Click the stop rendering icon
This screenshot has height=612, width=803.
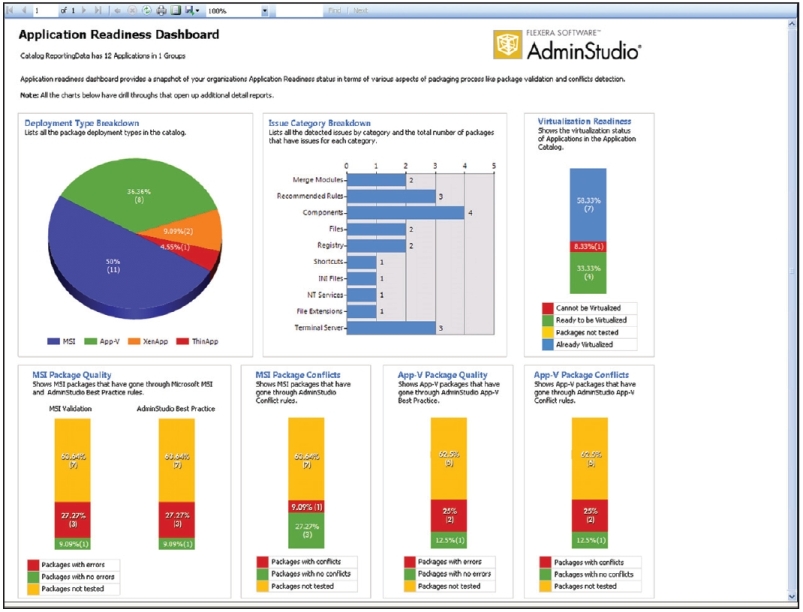click(134, 10)
